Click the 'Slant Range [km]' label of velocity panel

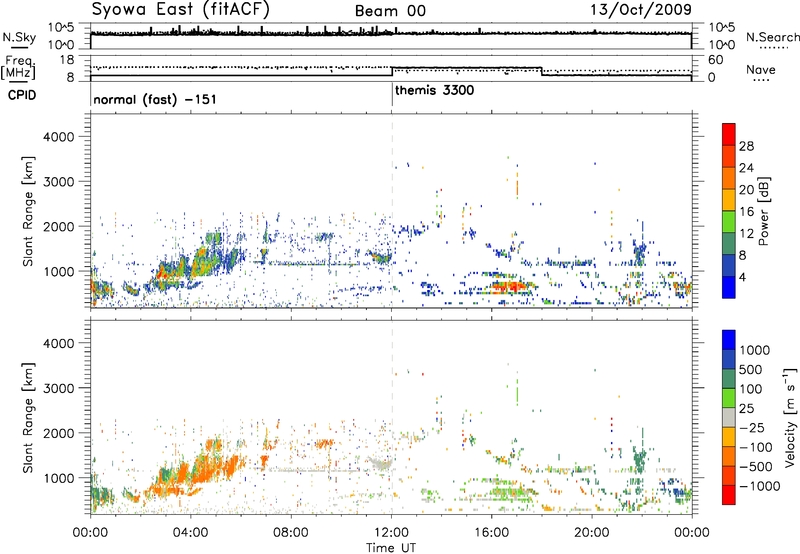click(x=28, y=418)
